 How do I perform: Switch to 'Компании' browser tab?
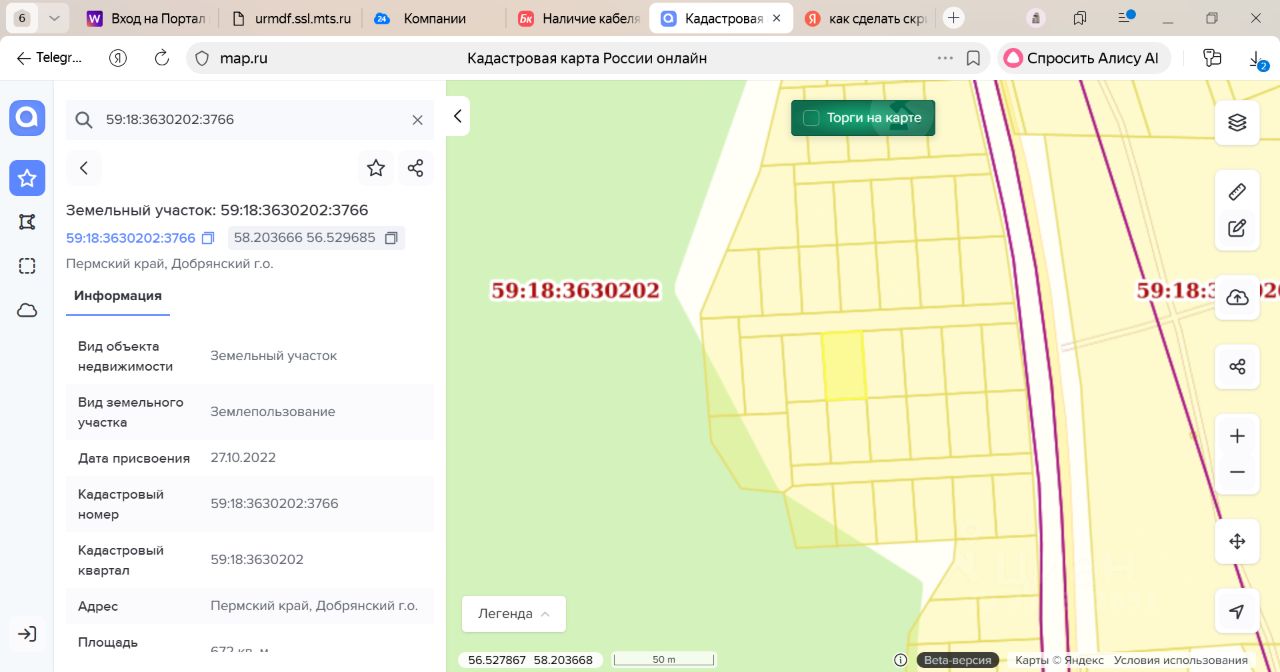[x=434, y=18]
